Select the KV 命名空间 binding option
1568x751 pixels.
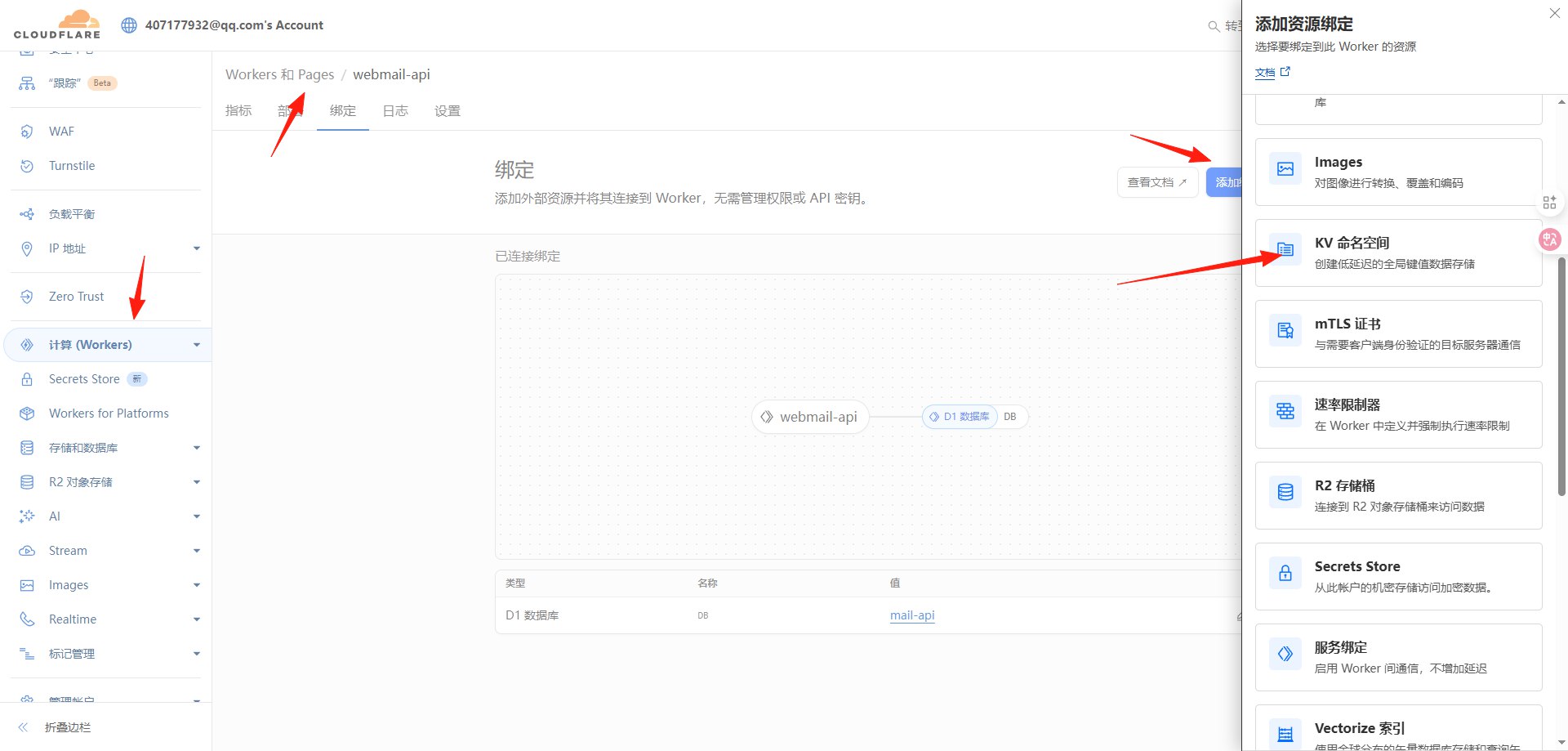point(1397,252)
